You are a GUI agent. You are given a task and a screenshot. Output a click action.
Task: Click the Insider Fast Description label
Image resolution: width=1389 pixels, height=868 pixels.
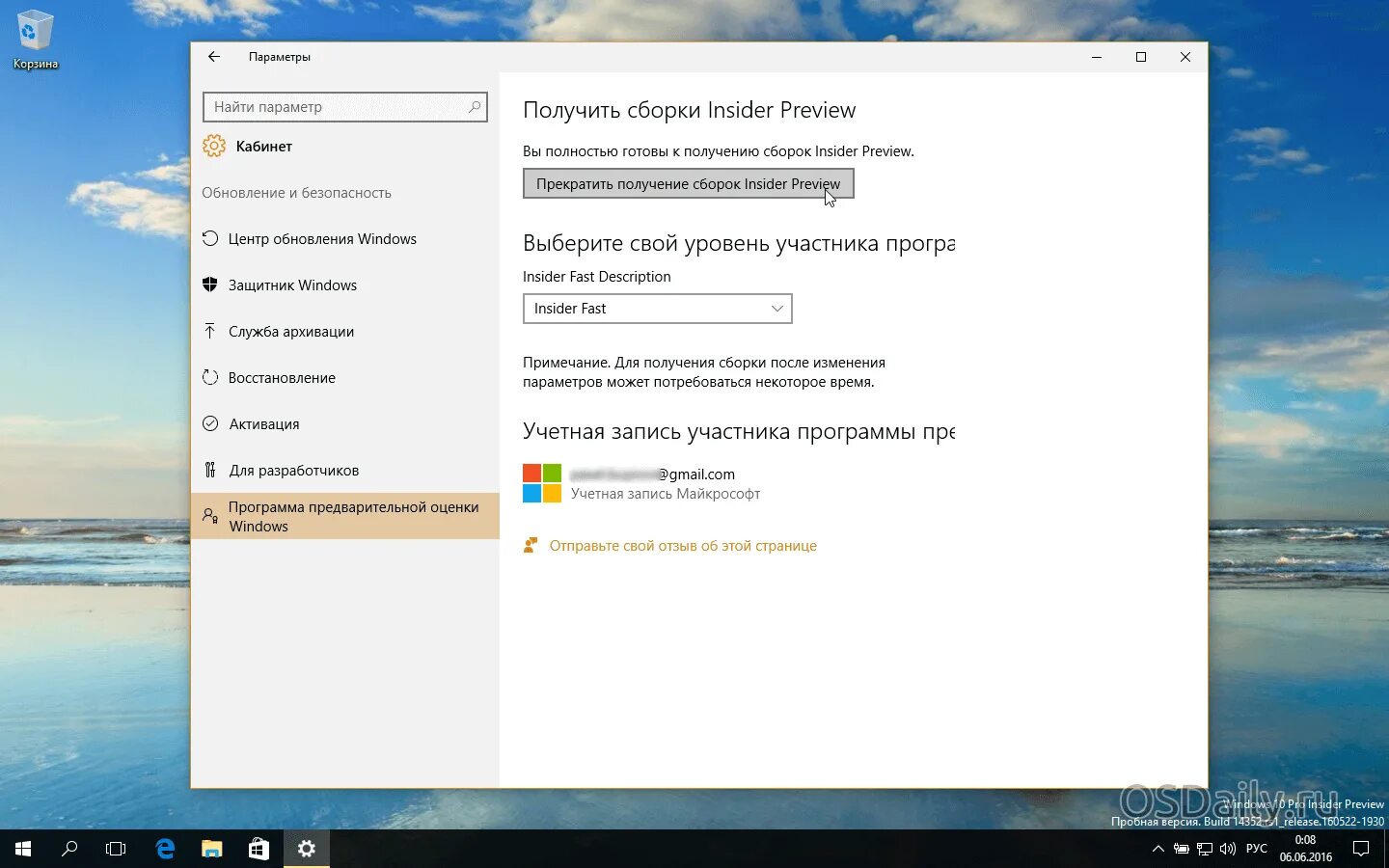[596, 277]
